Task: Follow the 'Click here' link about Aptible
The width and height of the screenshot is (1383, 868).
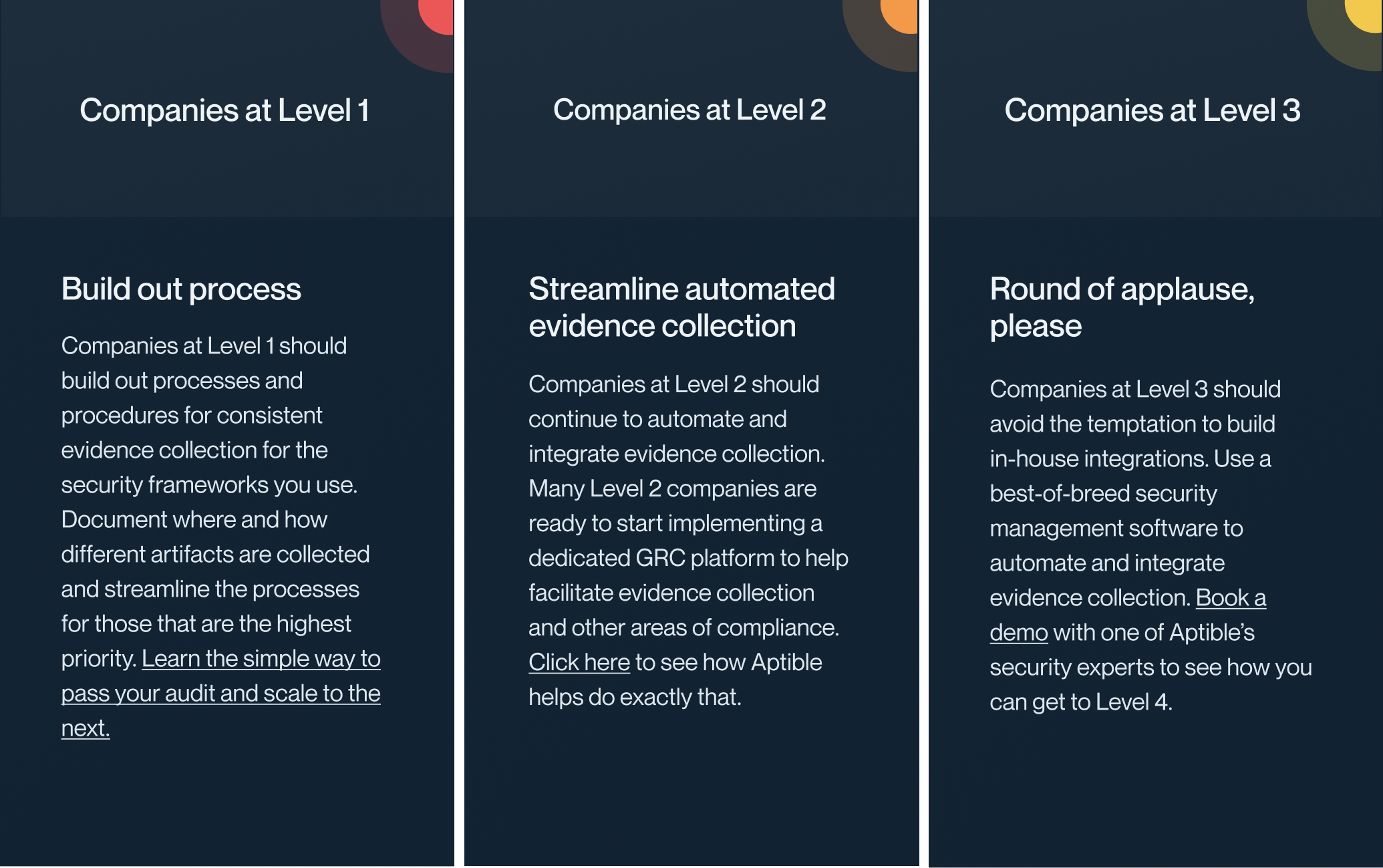Action: [579, 662]
